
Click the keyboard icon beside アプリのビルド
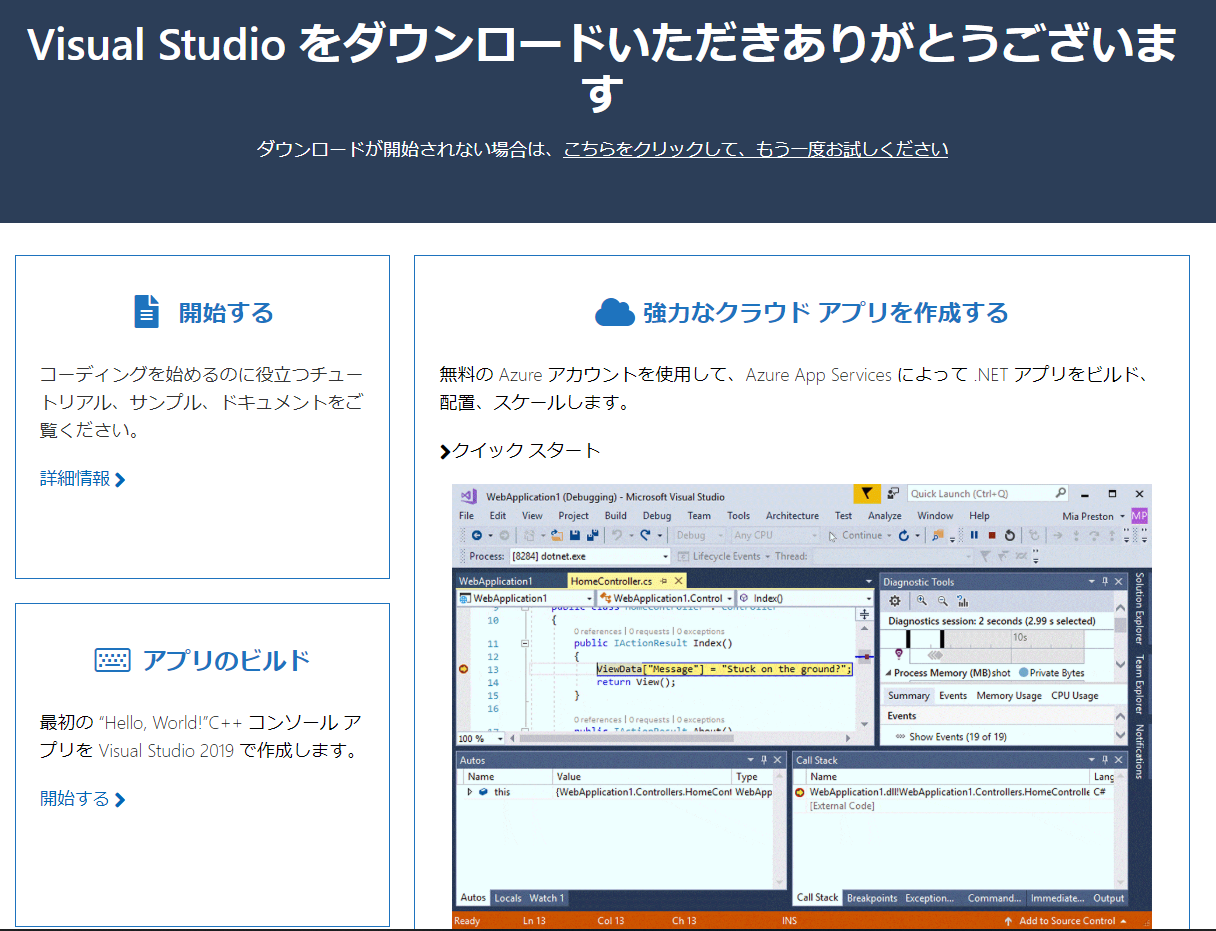point(112,660)
